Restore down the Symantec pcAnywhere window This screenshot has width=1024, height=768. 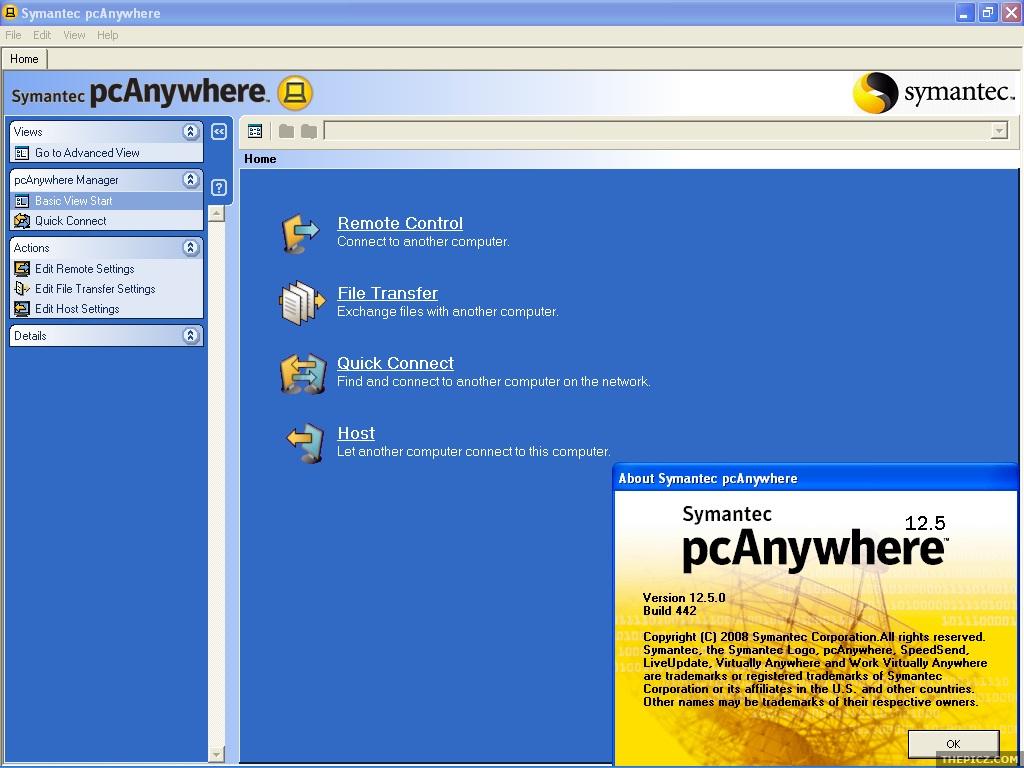[x=987, y=13]
